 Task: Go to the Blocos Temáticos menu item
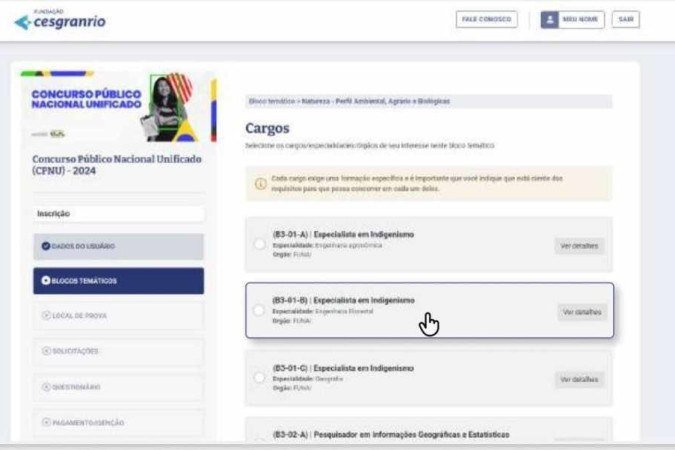pos(118,281)
